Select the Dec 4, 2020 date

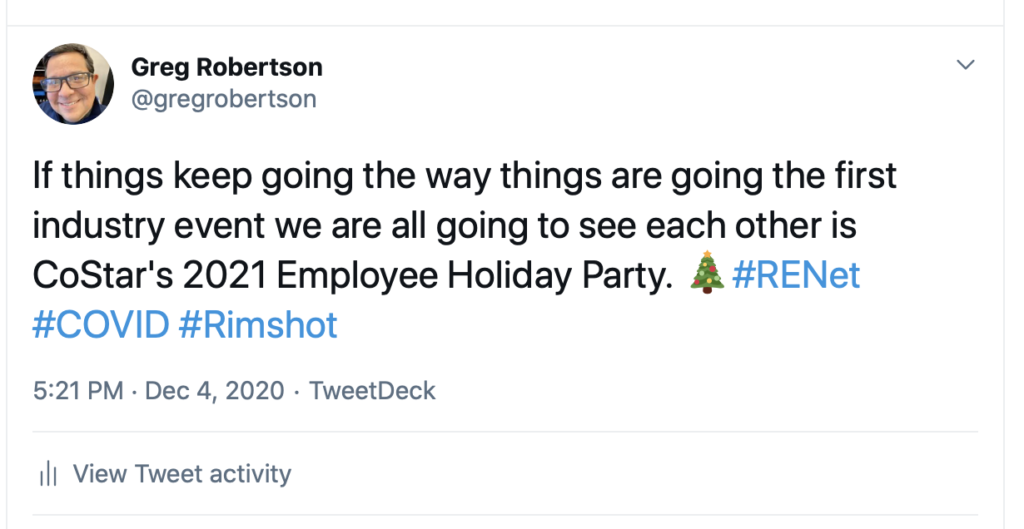215,390
